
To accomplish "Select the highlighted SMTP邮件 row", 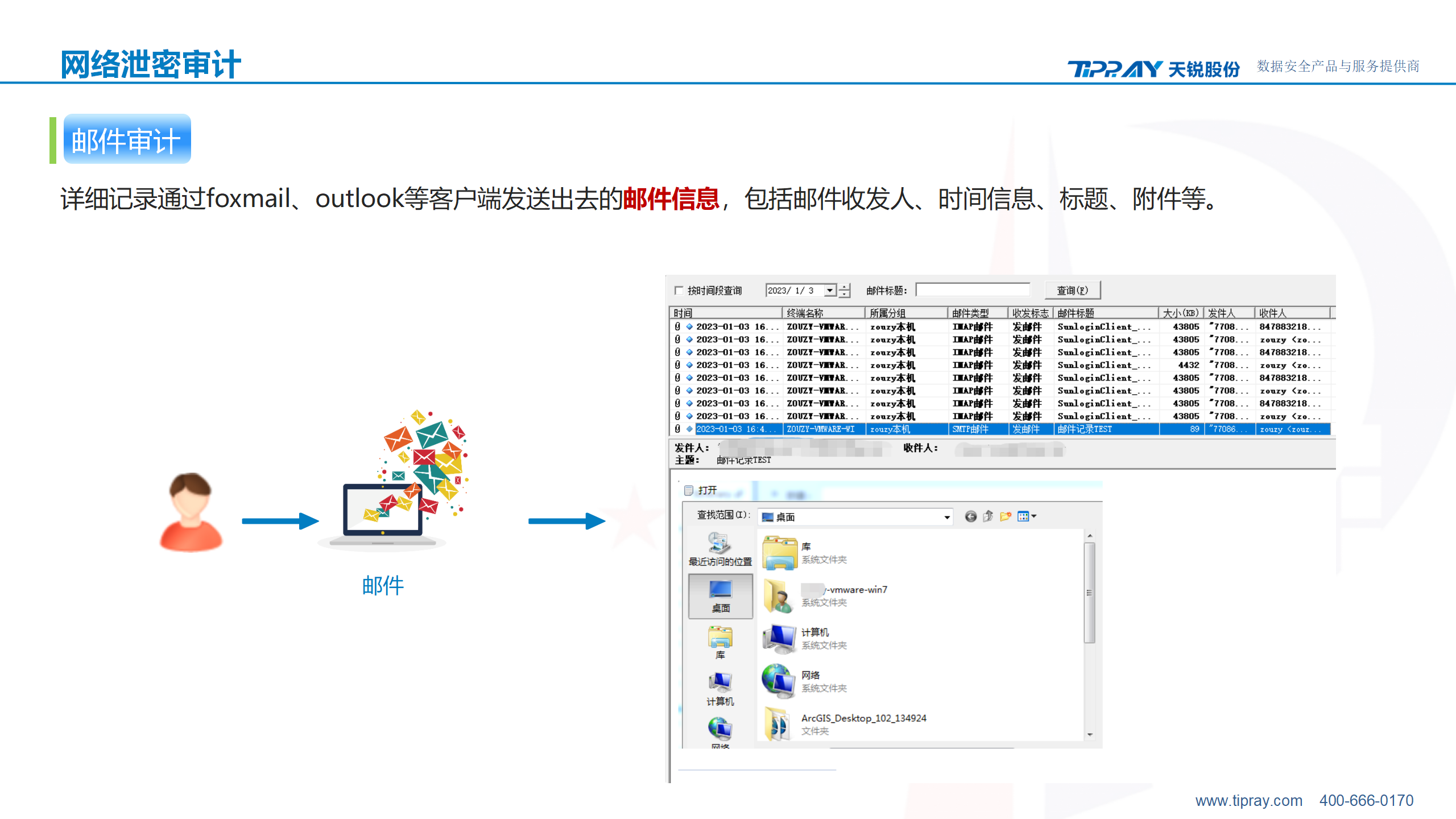I will pos(1001,429).
